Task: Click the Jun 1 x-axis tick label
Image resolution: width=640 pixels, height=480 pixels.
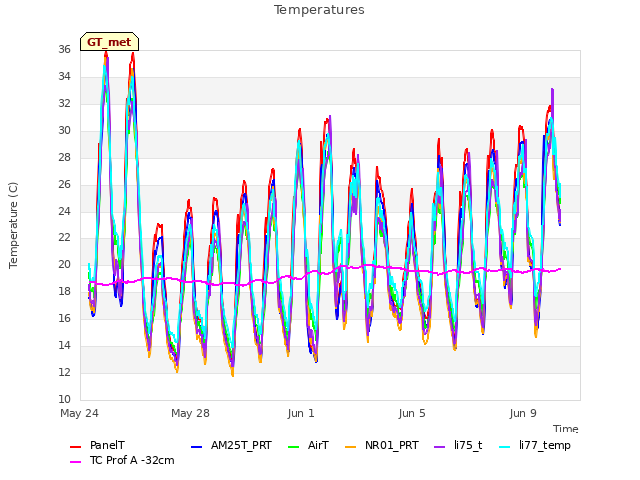Action: click(x=301, y=413)
